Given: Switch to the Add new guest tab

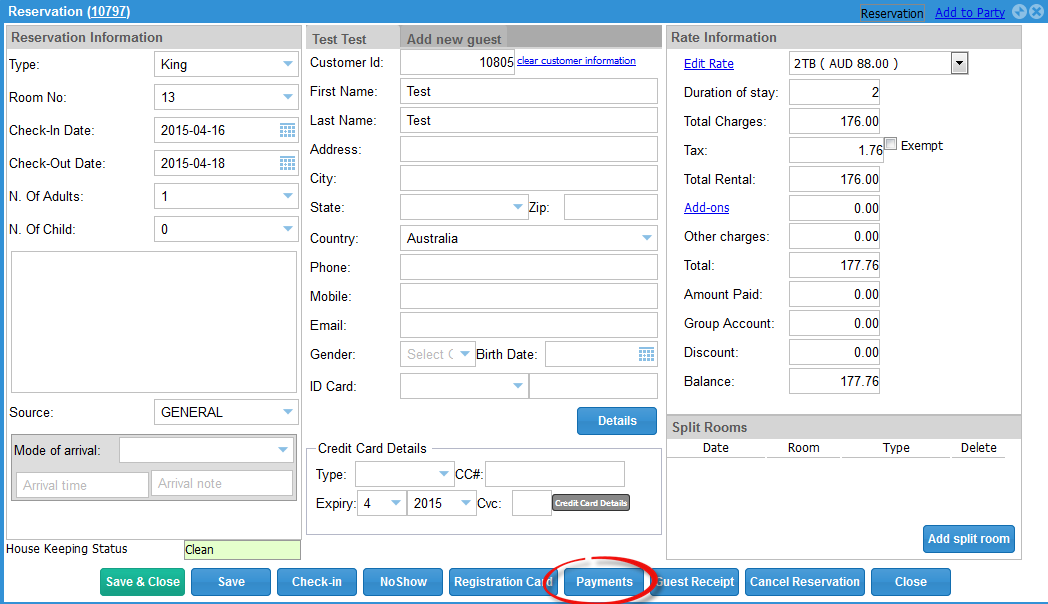Looking at the screenshot, I should tap(454, 39).
